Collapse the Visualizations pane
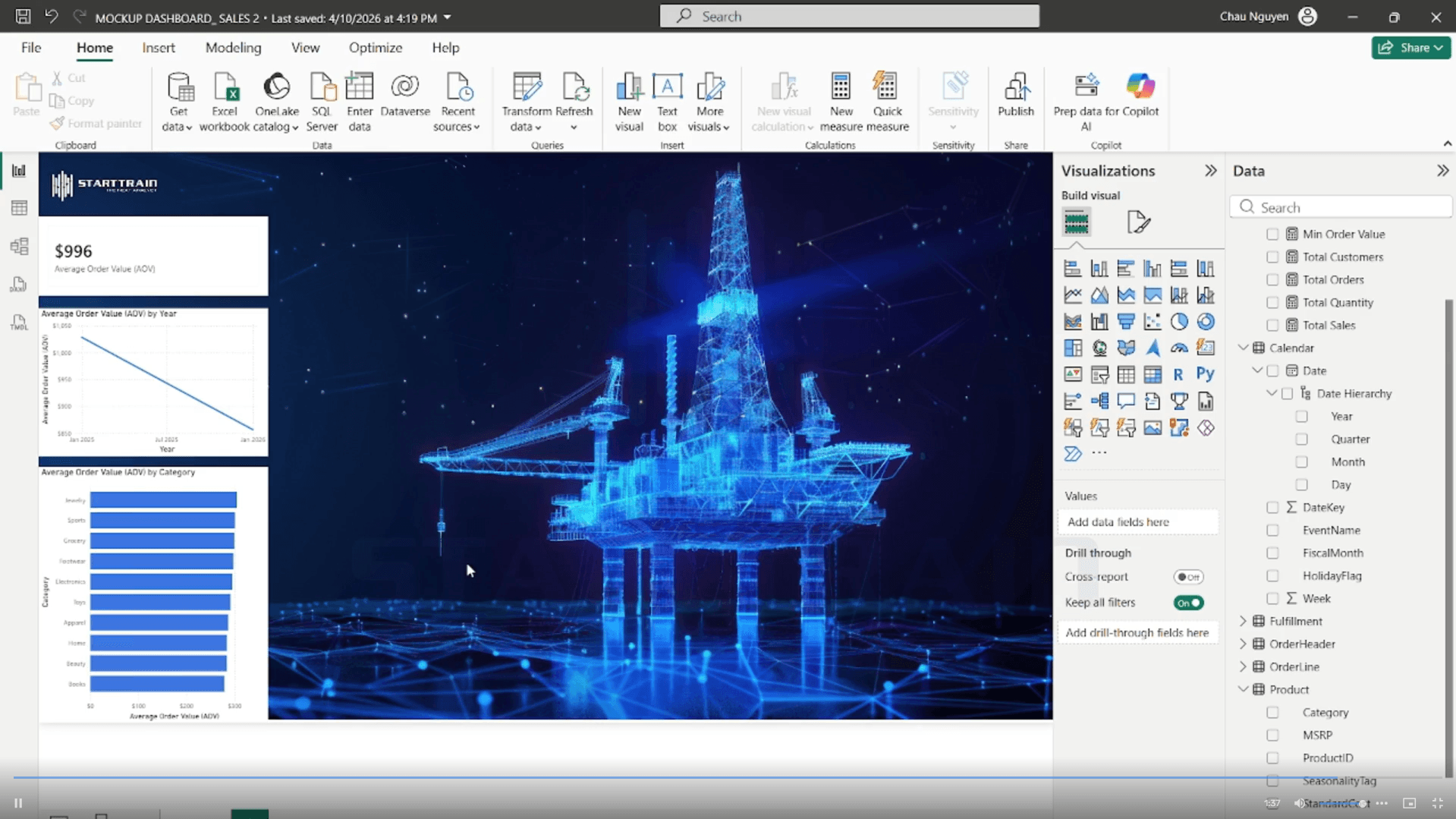The width and height of the screenshot is (1456, 819). (1210, 171)
